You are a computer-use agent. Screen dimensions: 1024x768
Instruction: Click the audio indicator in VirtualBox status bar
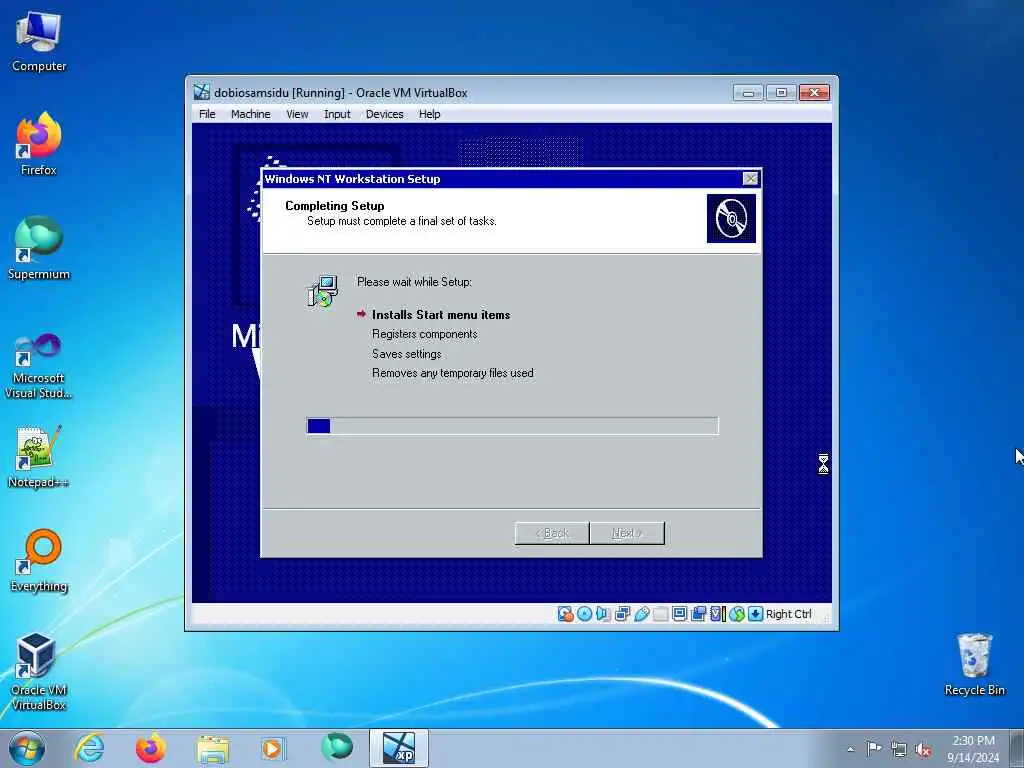click(x=603, y=614)
